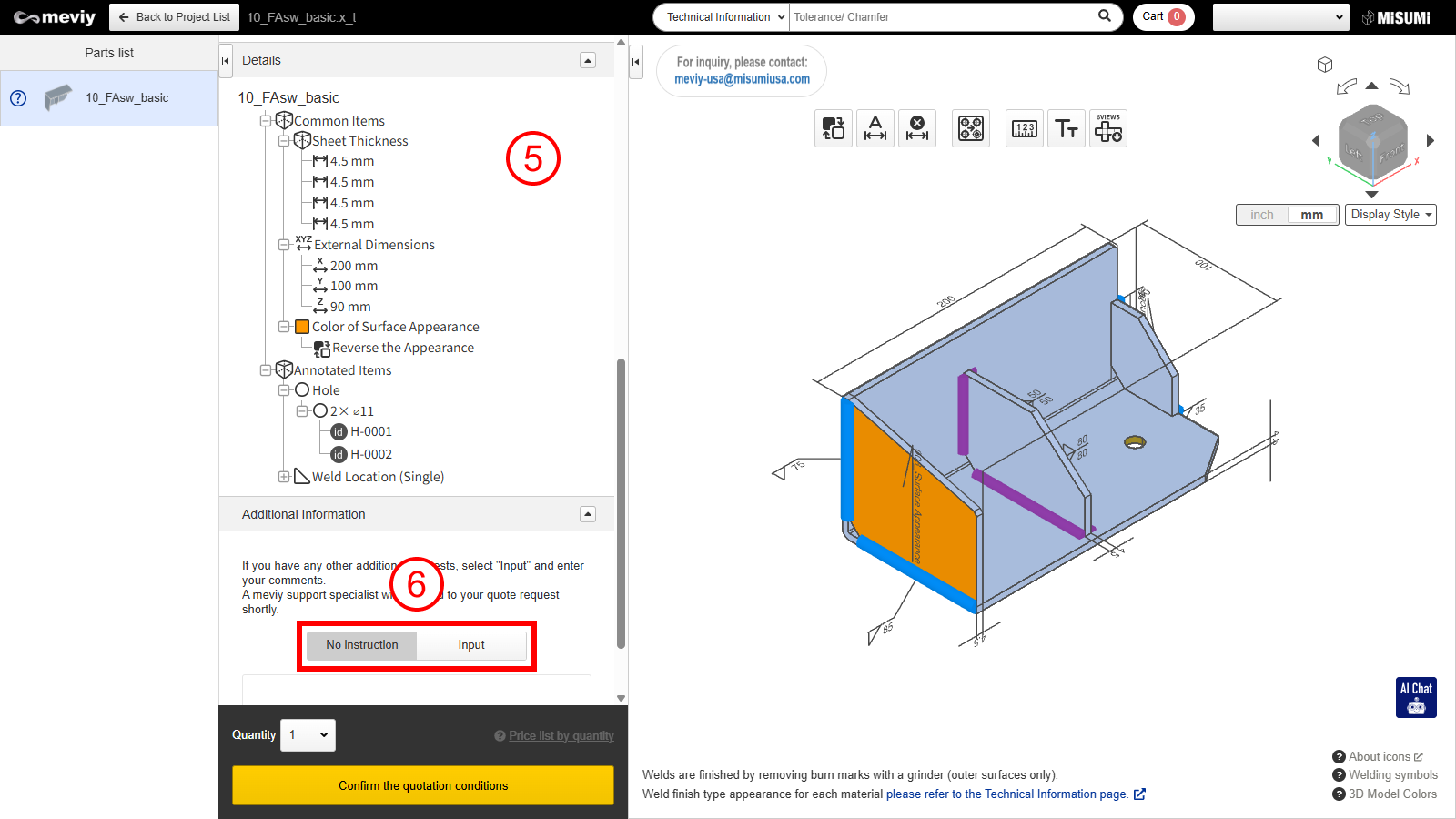
Task: Open the Price list by quantity link
Action: pos(561,736)
